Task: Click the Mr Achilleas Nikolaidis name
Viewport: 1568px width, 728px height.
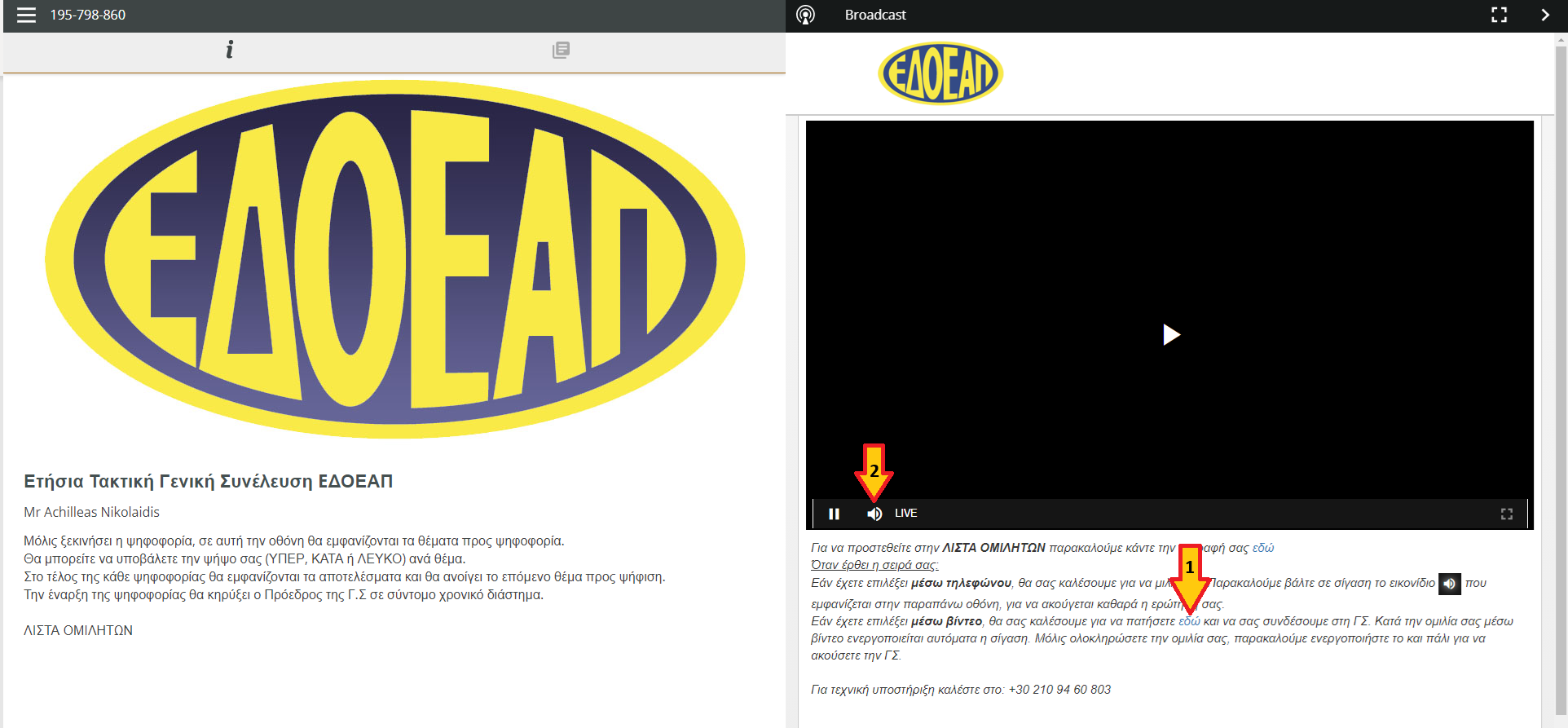Action: pyautogui.click(x=91, y=512)
